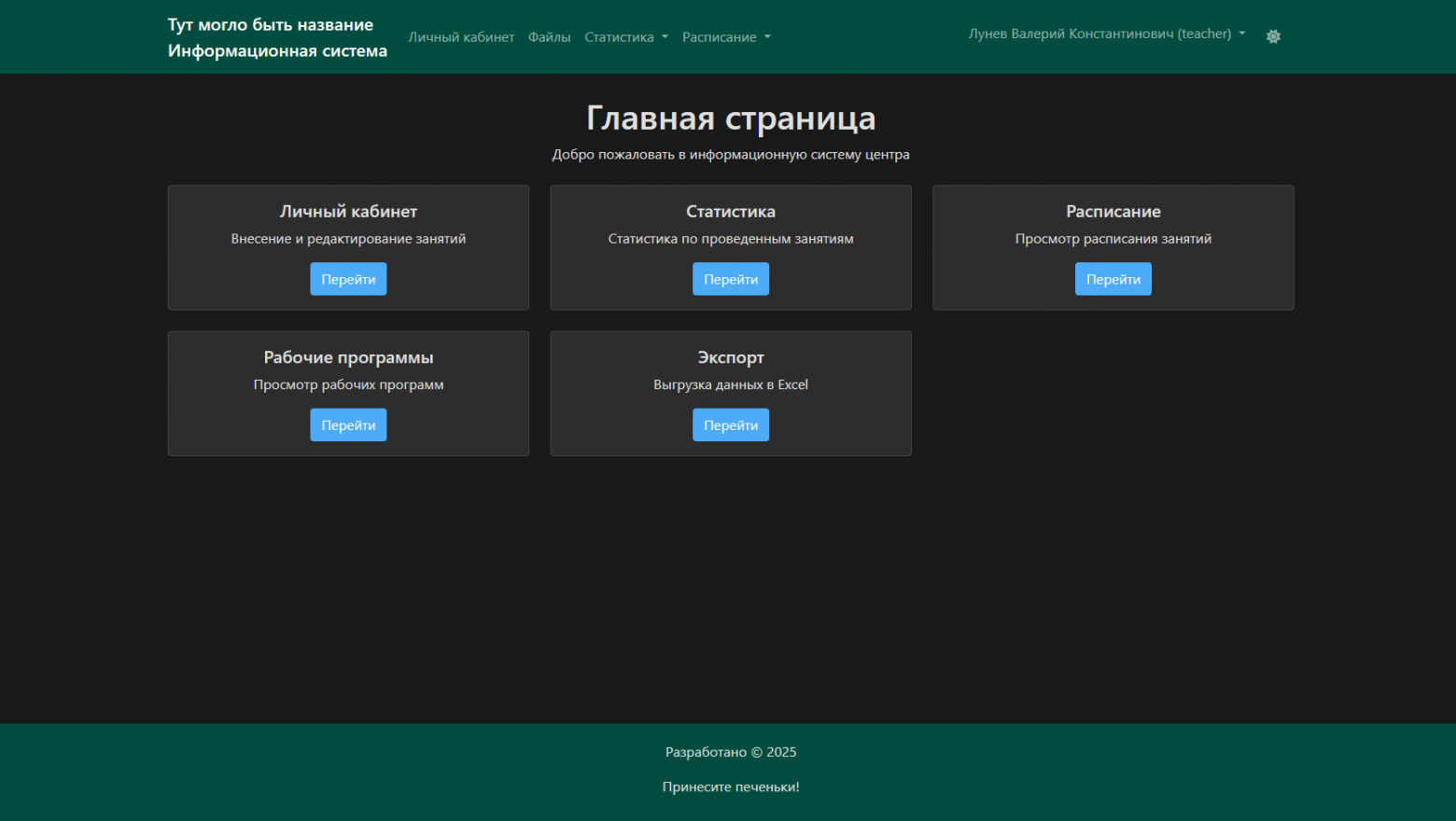This screenshot has height=821, width=1456.
Task: Open the Личный кабинет navigation item
Action: (x=461, y=36)
